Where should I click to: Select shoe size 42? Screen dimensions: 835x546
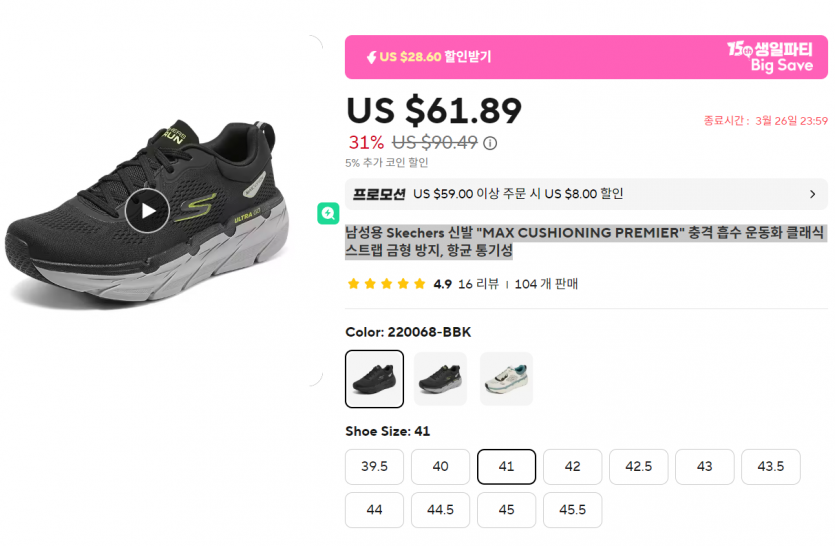click(572, 467)
